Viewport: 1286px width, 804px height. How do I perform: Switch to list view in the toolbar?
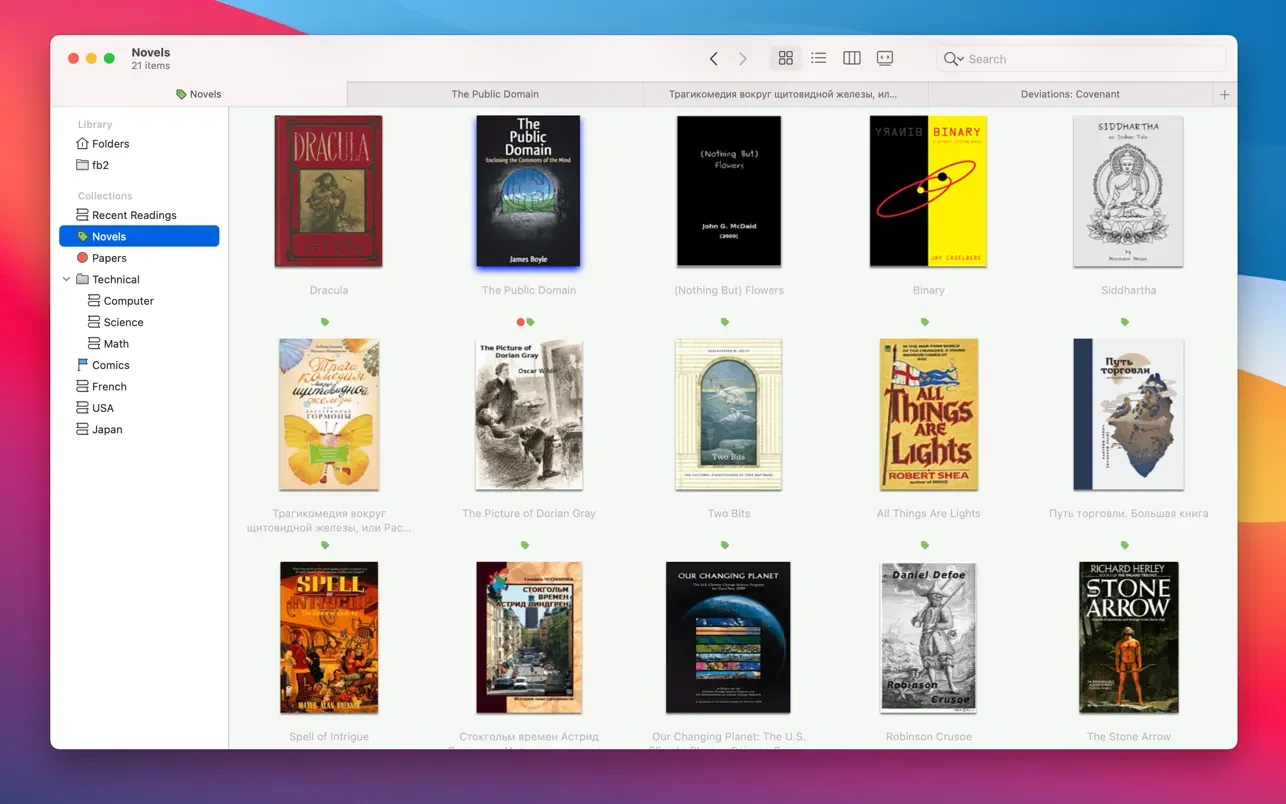[818, 58]
